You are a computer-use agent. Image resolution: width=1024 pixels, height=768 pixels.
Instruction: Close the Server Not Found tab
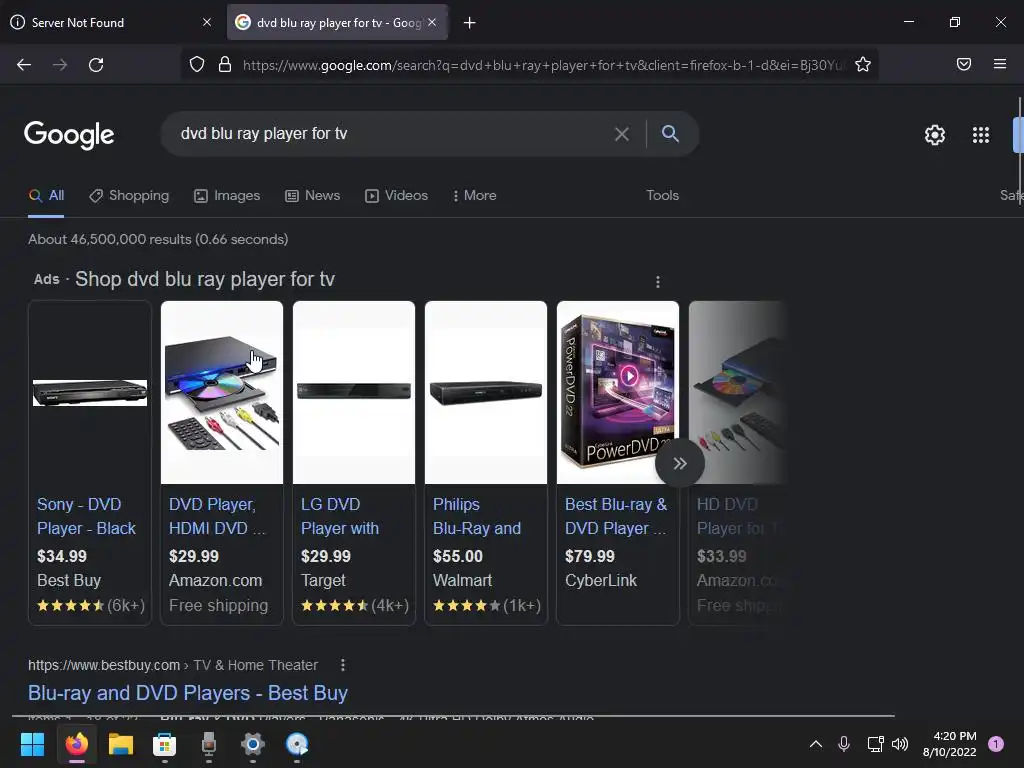coord(207,22)
